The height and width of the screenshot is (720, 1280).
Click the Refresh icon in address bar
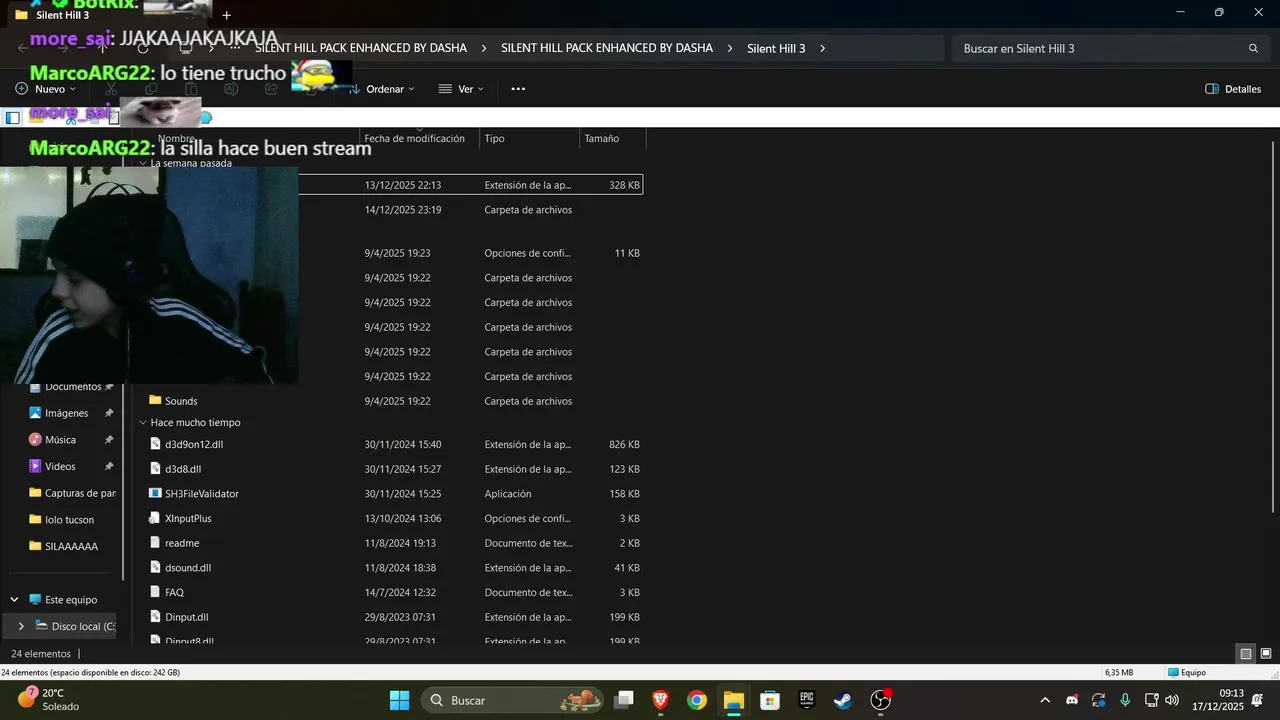[143, 48]
